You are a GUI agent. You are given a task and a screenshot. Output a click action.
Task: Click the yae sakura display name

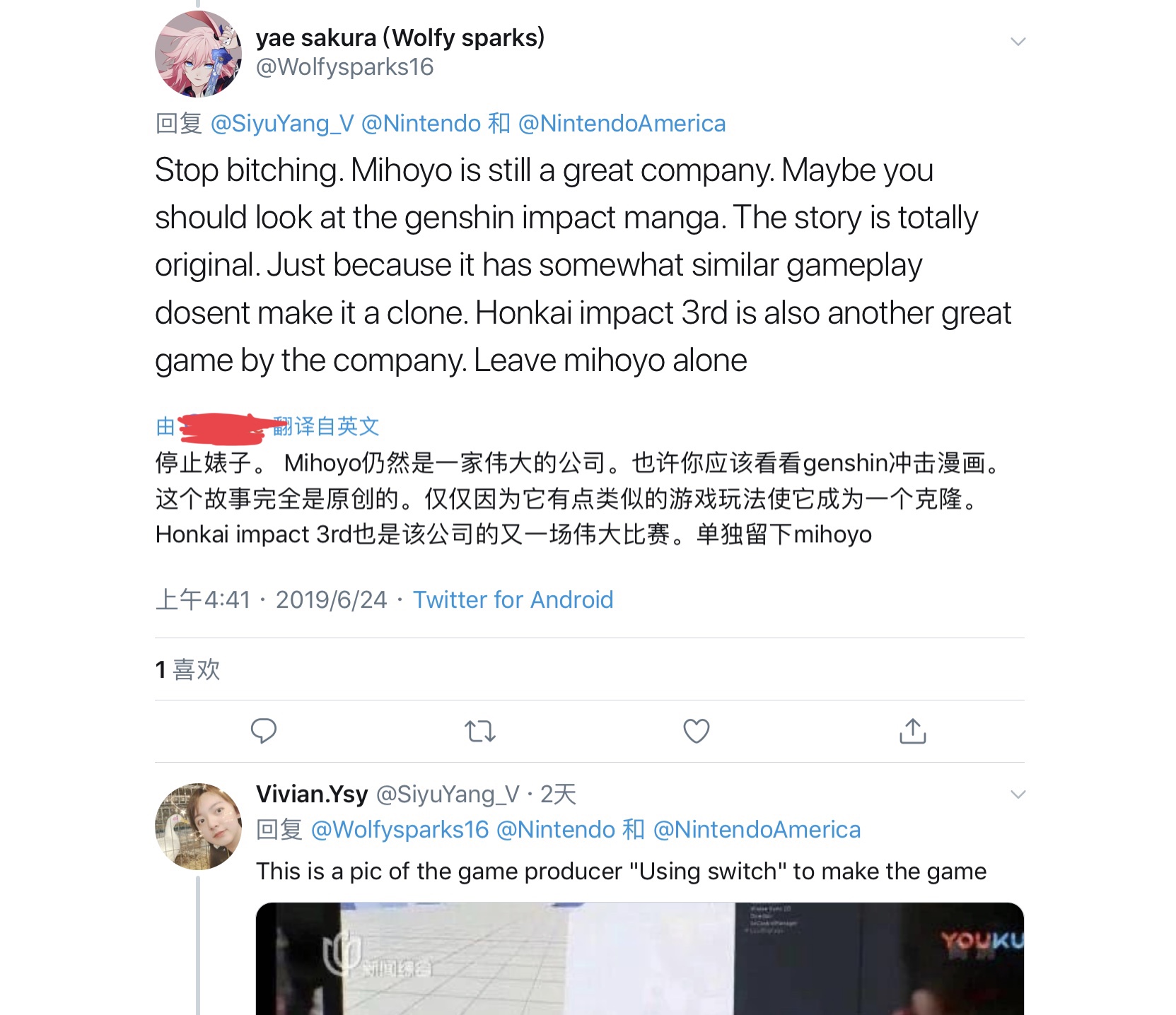tap(400, 37)
